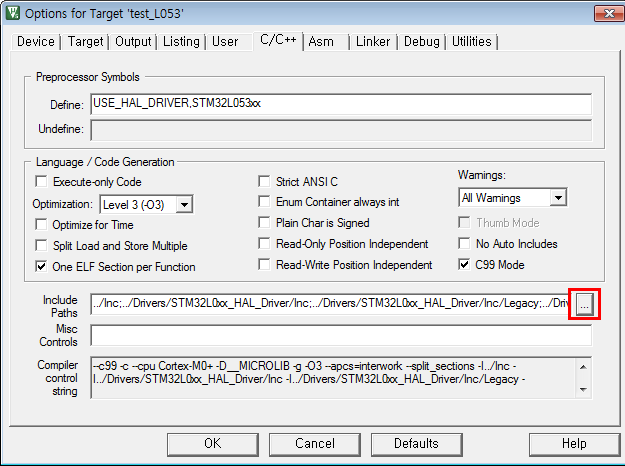Open the Optimization level dropdown
The width and height of the screenshot is (625, 466).
click(x=184, y=204)
